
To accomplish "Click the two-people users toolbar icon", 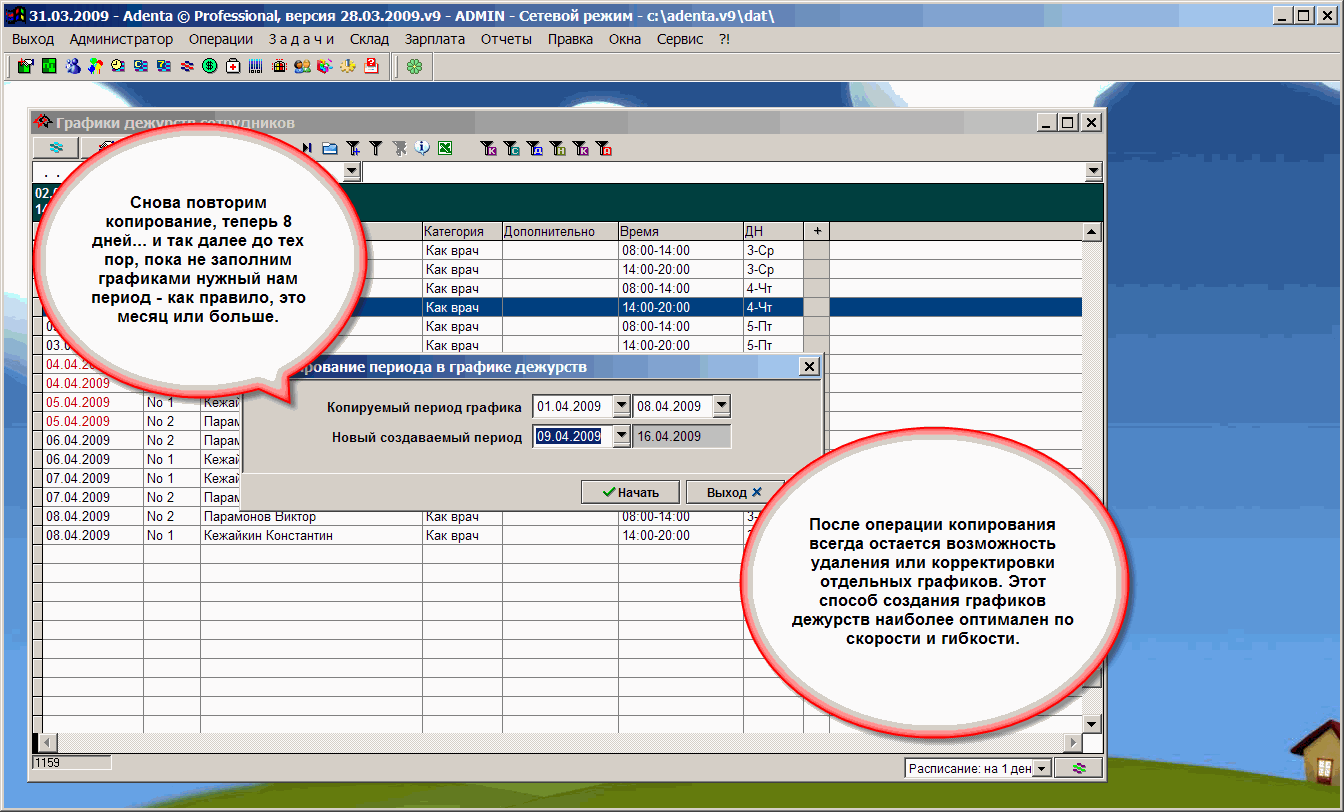I will pos(302,67).
